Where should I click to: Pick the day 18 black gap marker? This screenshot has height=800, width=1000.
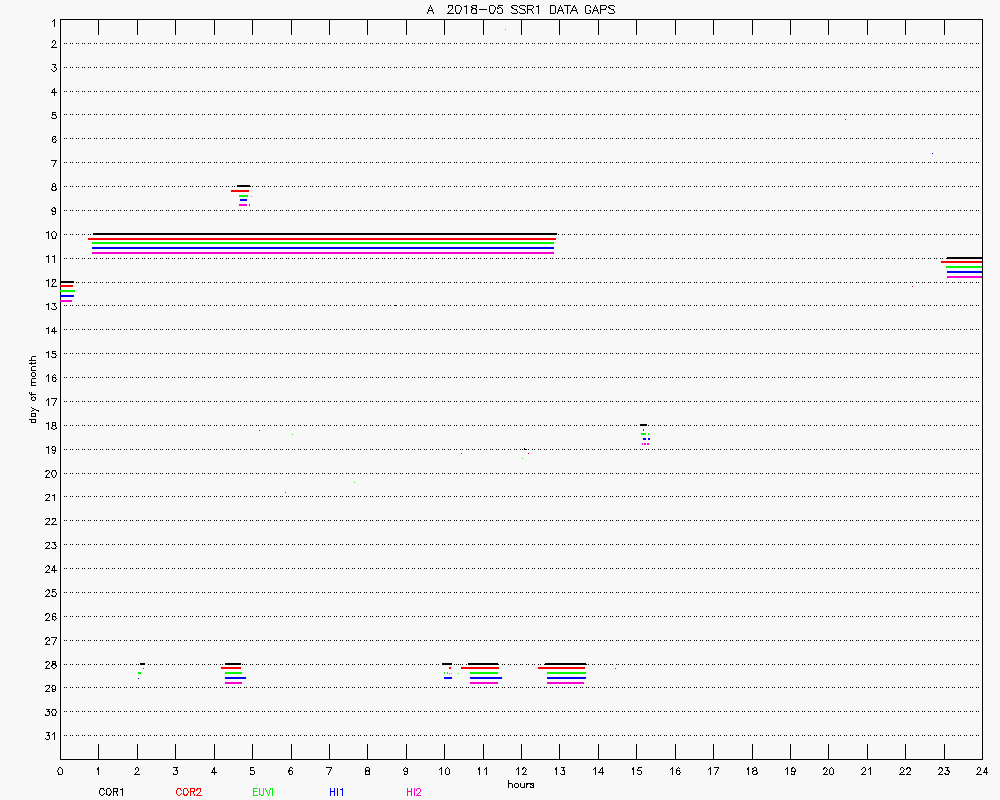pyautogui.click(x=643, y=425)
